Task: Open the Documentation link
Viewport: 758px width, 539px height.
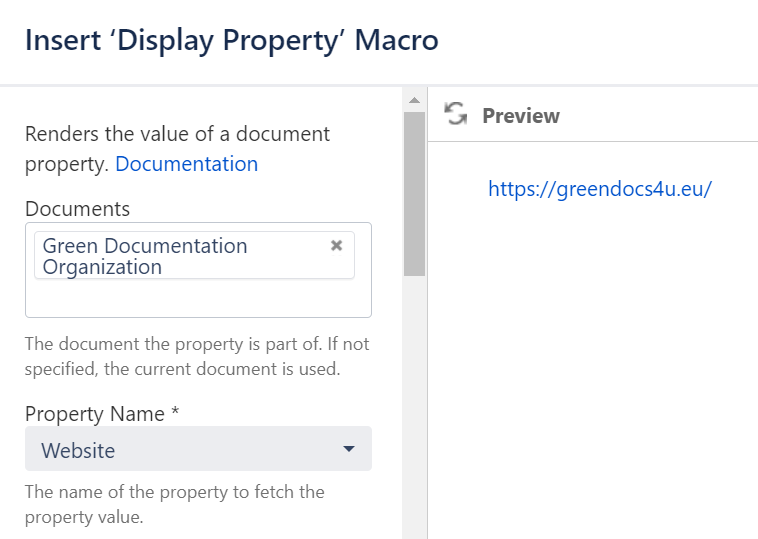Action: (x=186, y=164)
